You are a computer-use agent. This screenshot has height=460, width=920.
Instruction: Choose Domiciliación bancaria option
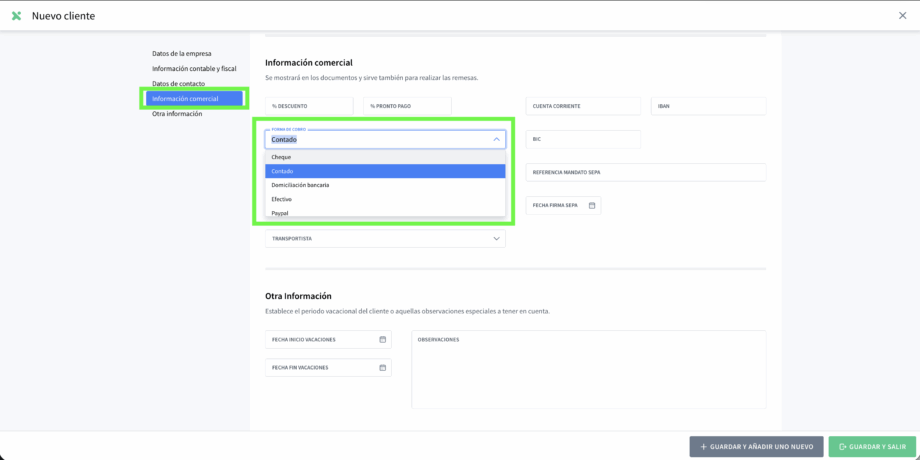click(x=385, y=185)
